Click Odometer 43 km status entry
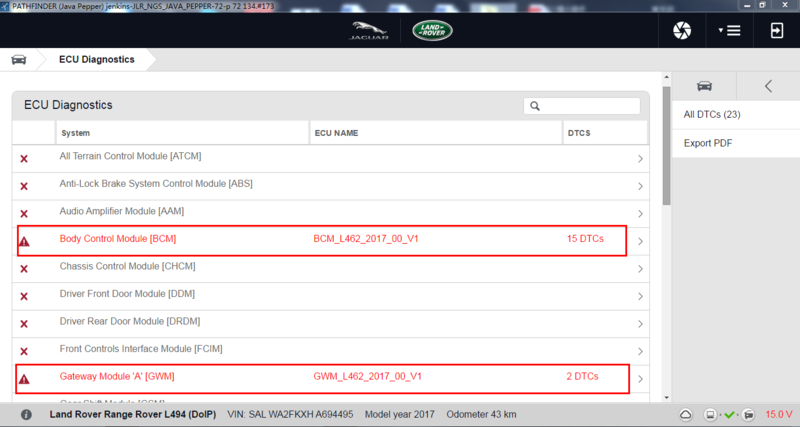Screen dimensions: 800x427 point(481,415)
